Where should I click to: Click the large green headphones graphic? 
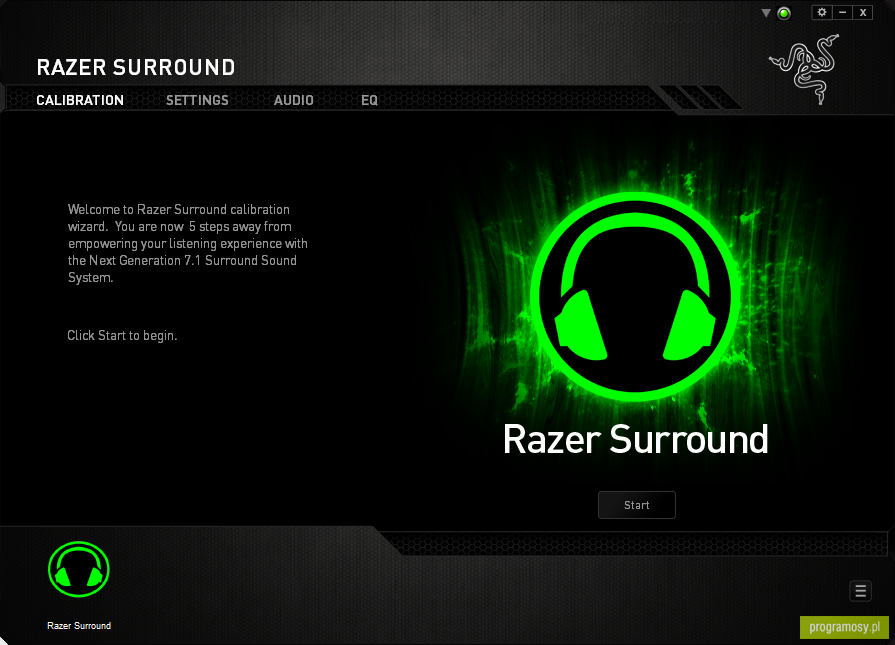click(635, 296)
